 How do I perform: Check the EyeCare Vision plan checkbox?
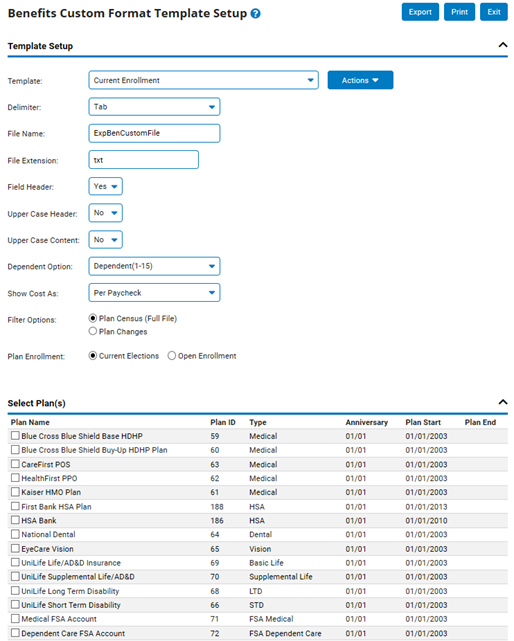15,548
